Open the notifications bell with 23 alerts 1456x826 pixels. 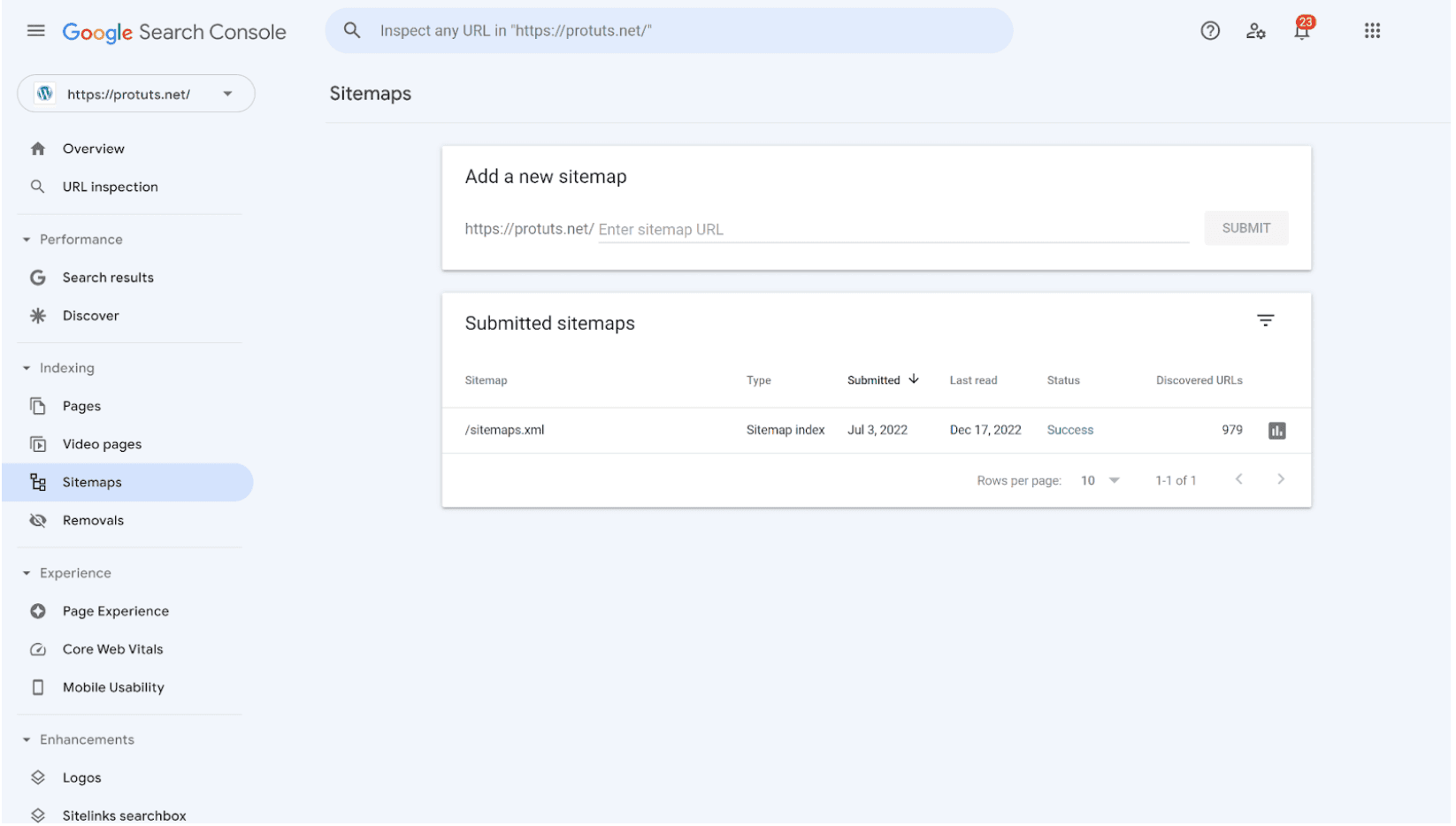click(x=1301, y=30)
